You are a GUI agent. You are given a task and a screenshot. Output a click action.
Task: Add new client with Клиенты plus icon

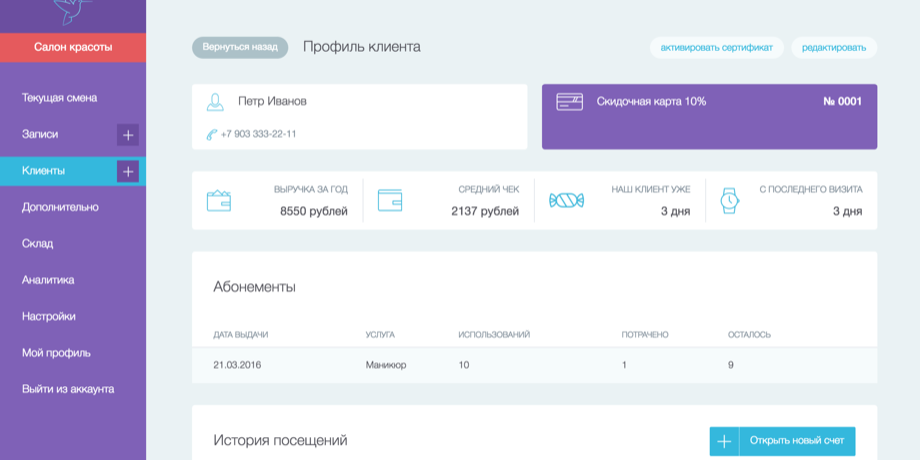[x=128, y=171]
